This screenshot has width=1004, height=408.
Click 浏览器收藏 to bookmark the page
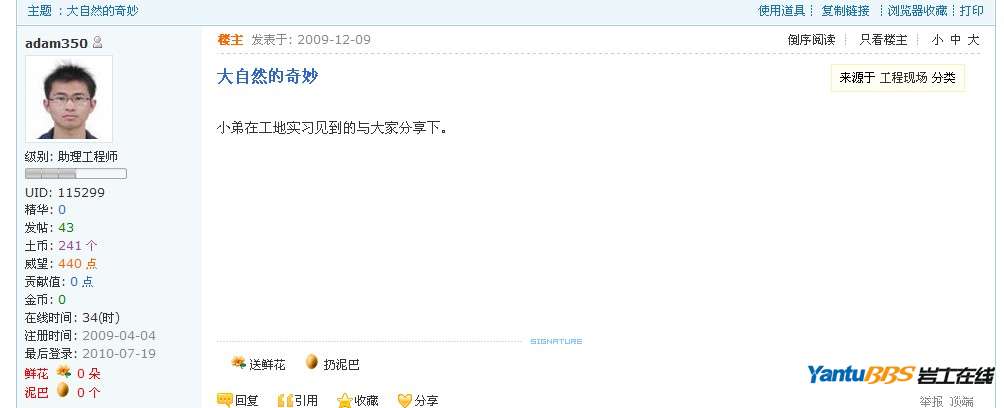917,10
